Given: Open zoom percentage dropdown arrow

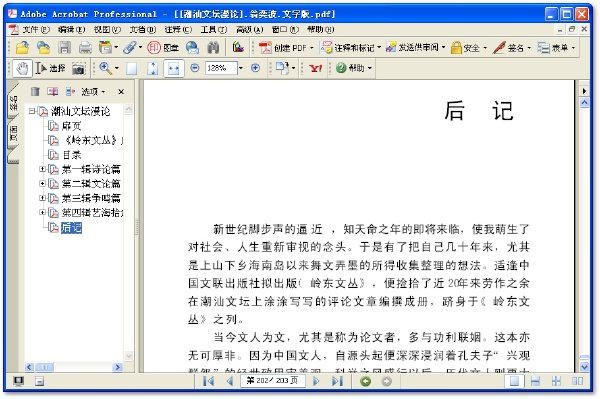Looking at the screenshot, I should click(x=241, y=68).
